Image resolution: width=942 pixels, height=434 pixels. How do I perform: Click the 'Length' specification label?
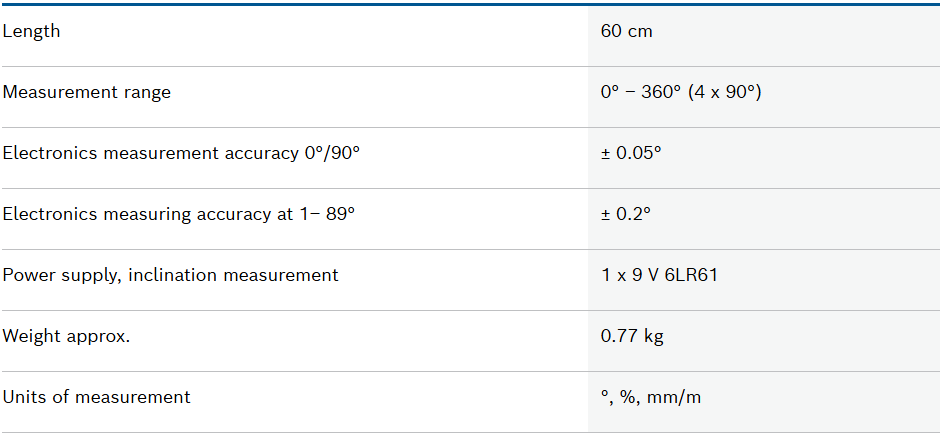[x=31, y=31]
